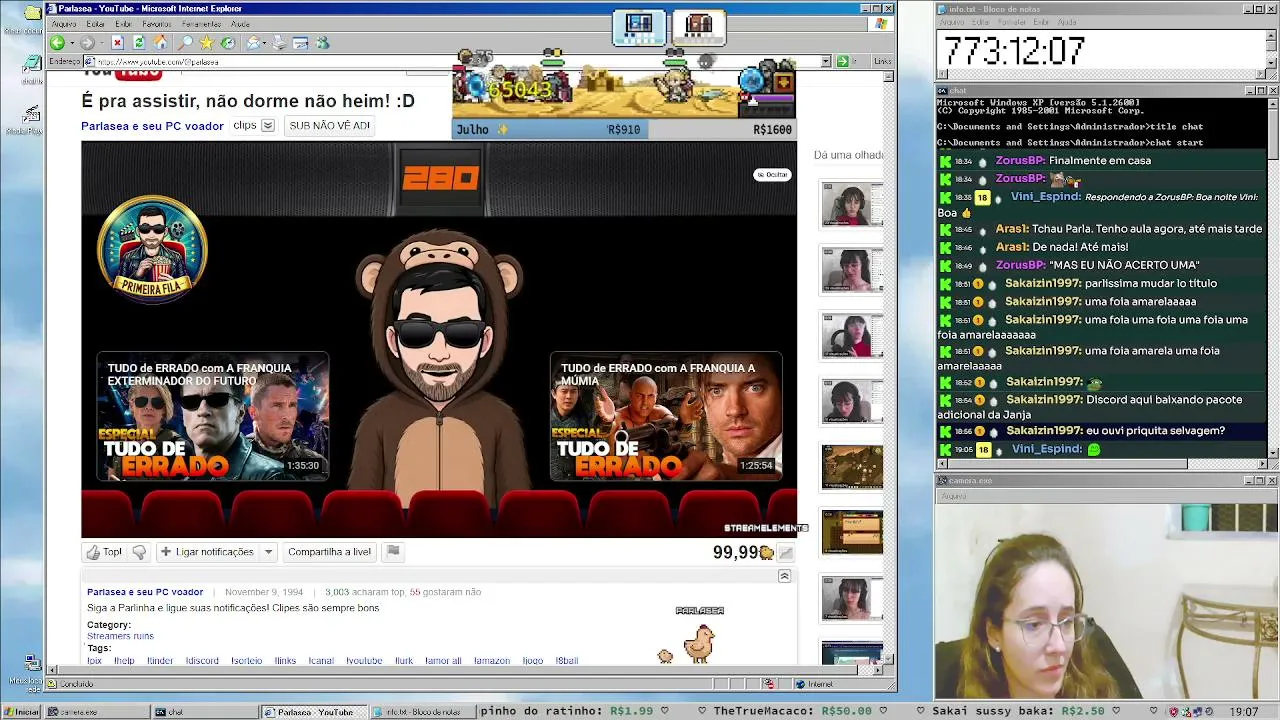Refresh the page using the green arrows icon
Screen dimensions: 1280x720
[x=139, y=43]
